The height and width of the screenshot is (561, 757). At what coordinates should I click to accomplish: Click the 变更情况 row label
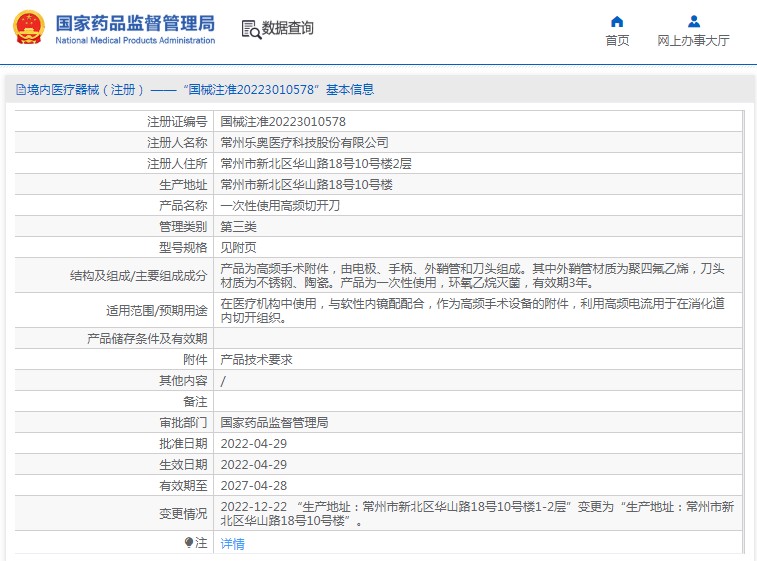183,514
